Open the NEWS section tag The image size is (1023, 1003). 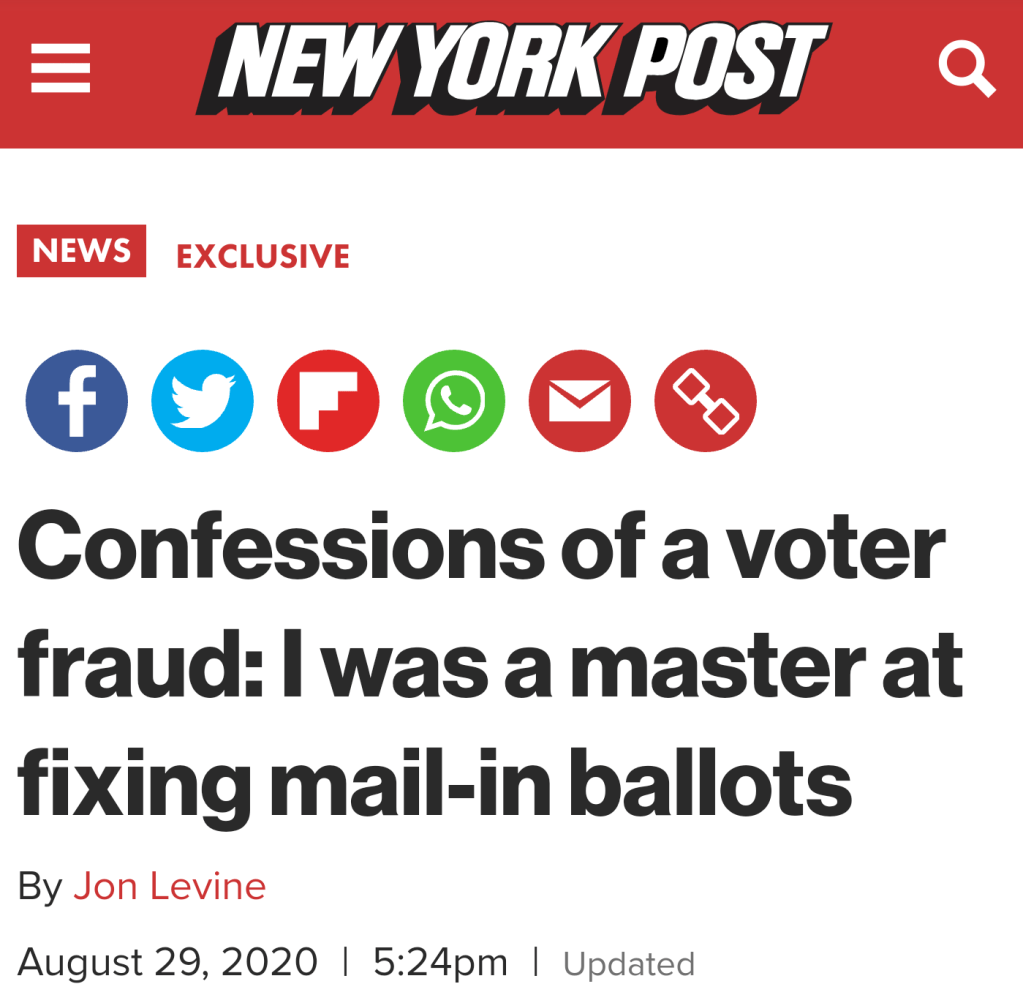pyautogui.click(x=81, y=251)
